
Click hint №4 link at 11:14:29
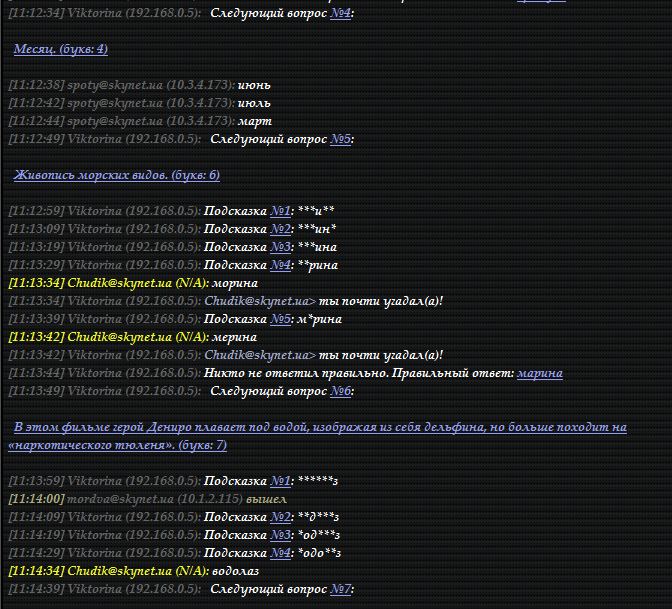point(281,553)
